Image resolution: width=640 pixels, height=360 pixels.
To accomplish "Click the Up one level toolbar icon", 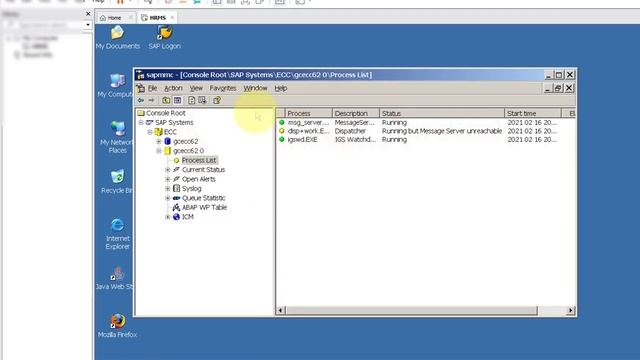I will pyautogui.click(x=166, y=100).
